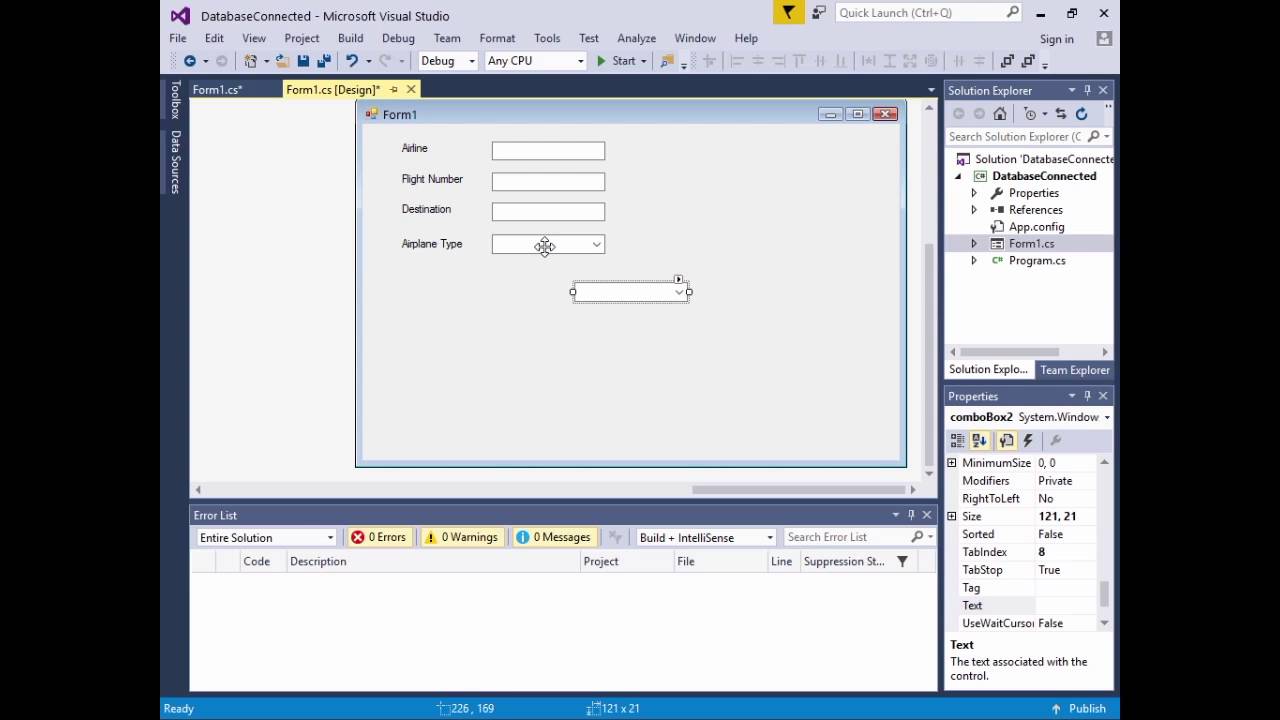This screenshot has height=720, width=1280.
Task: Open the Format menu
Action: (497, 38)
